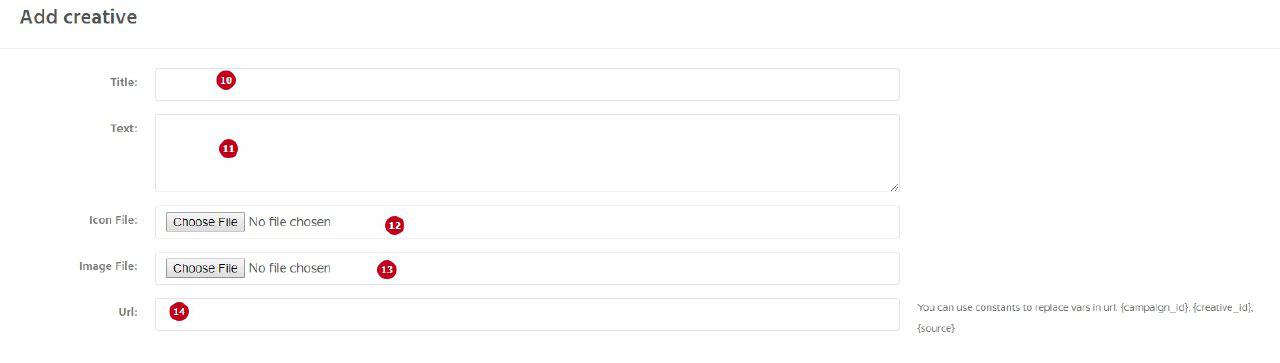Click the red marker numbered 10
This screenshot has height=363, width=1280.
pos(226,80)
